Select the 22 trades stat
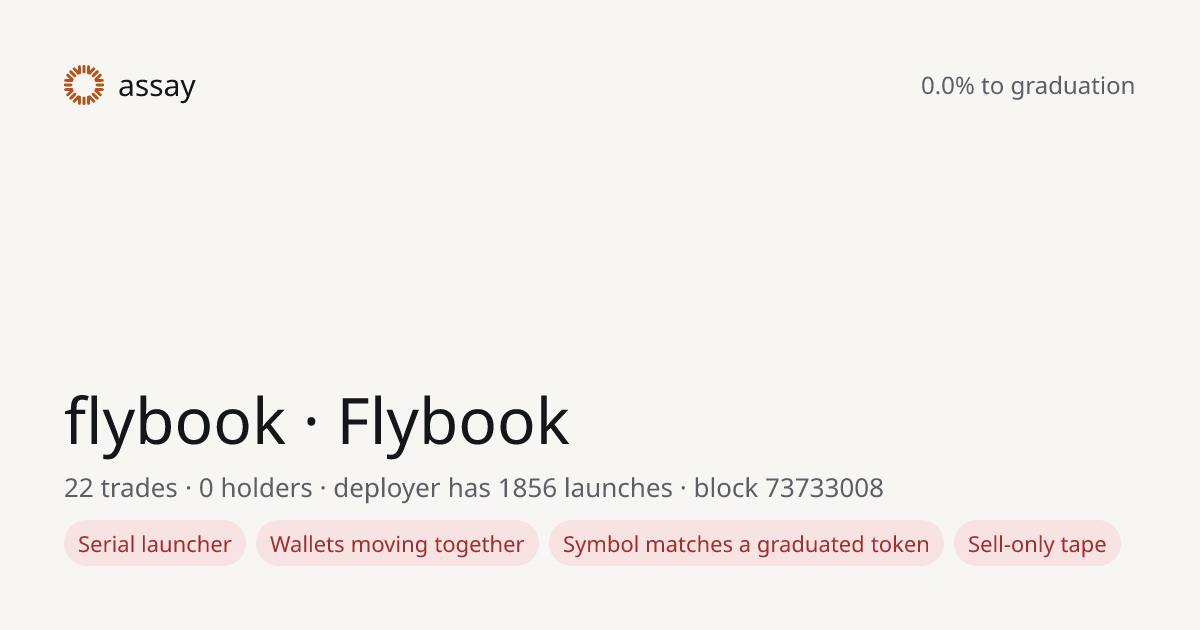The width and height of the screenshot is (1200, 630). click(x=121, y=488)
